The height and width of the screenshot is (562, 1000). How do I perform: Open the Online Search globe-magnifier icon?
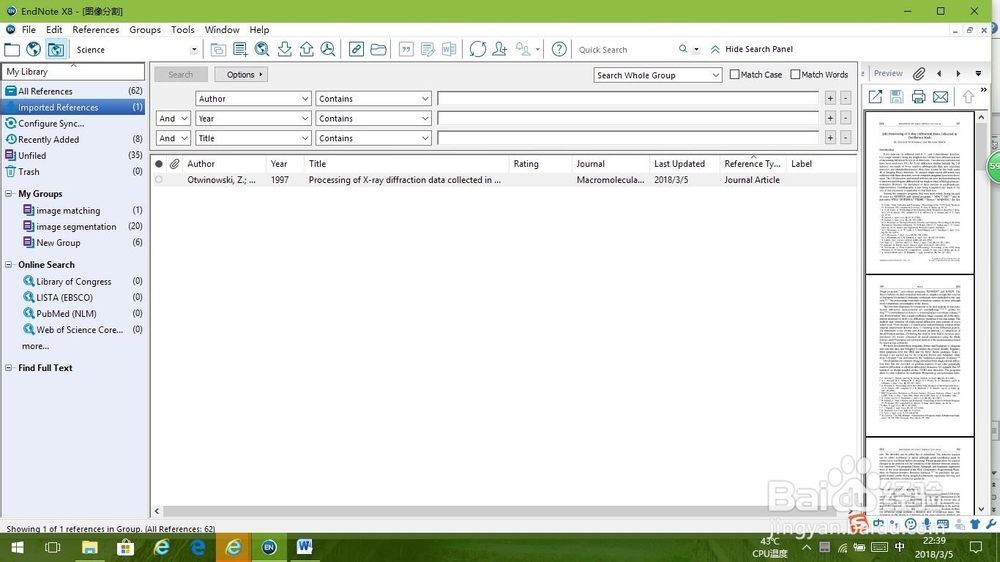coord(262,49)
